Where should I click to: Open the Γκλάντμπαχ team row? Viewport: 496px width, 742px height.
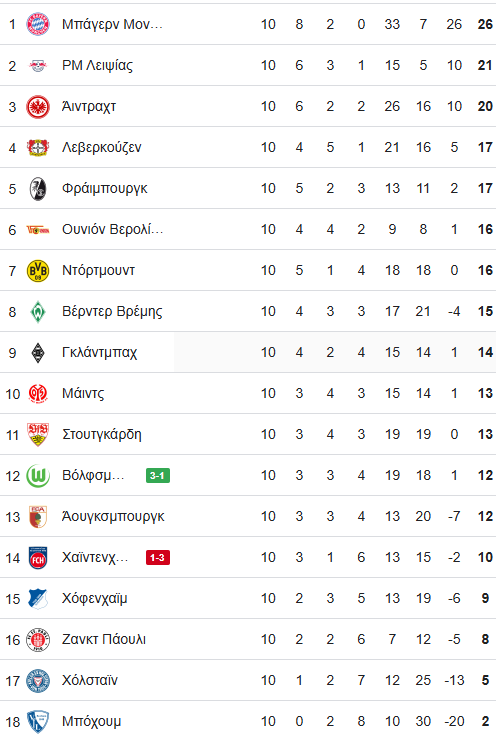point(248,353)
